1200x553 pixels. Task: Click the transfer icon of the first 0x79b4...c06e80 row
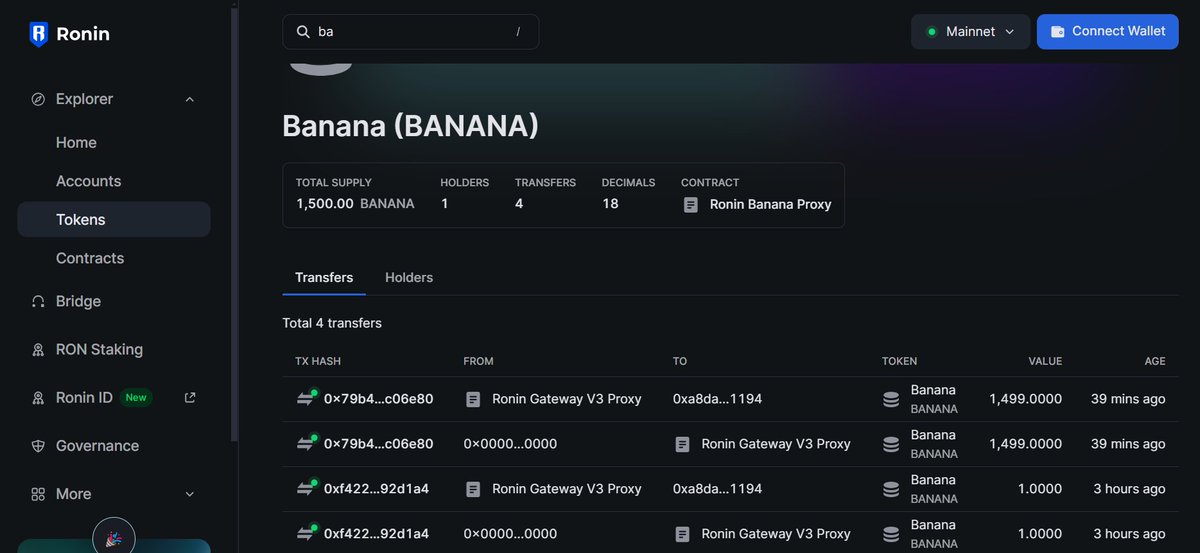click(x=306, y=398)
